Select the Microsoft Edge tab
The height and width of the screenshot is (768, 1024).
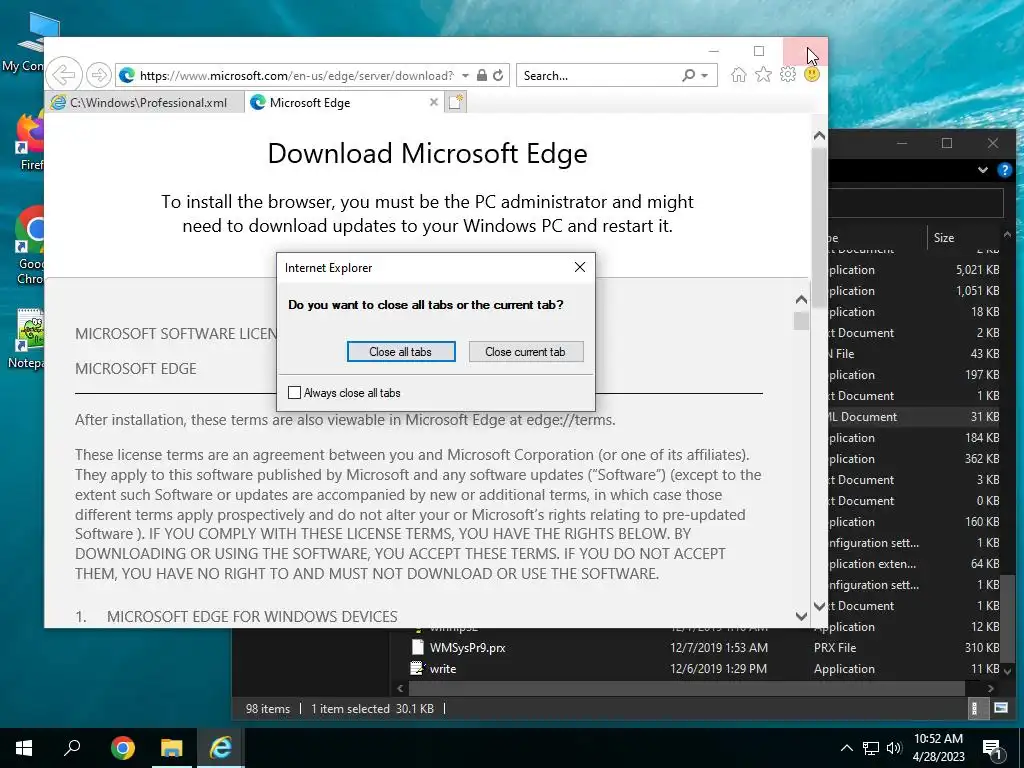coord(345,103)
